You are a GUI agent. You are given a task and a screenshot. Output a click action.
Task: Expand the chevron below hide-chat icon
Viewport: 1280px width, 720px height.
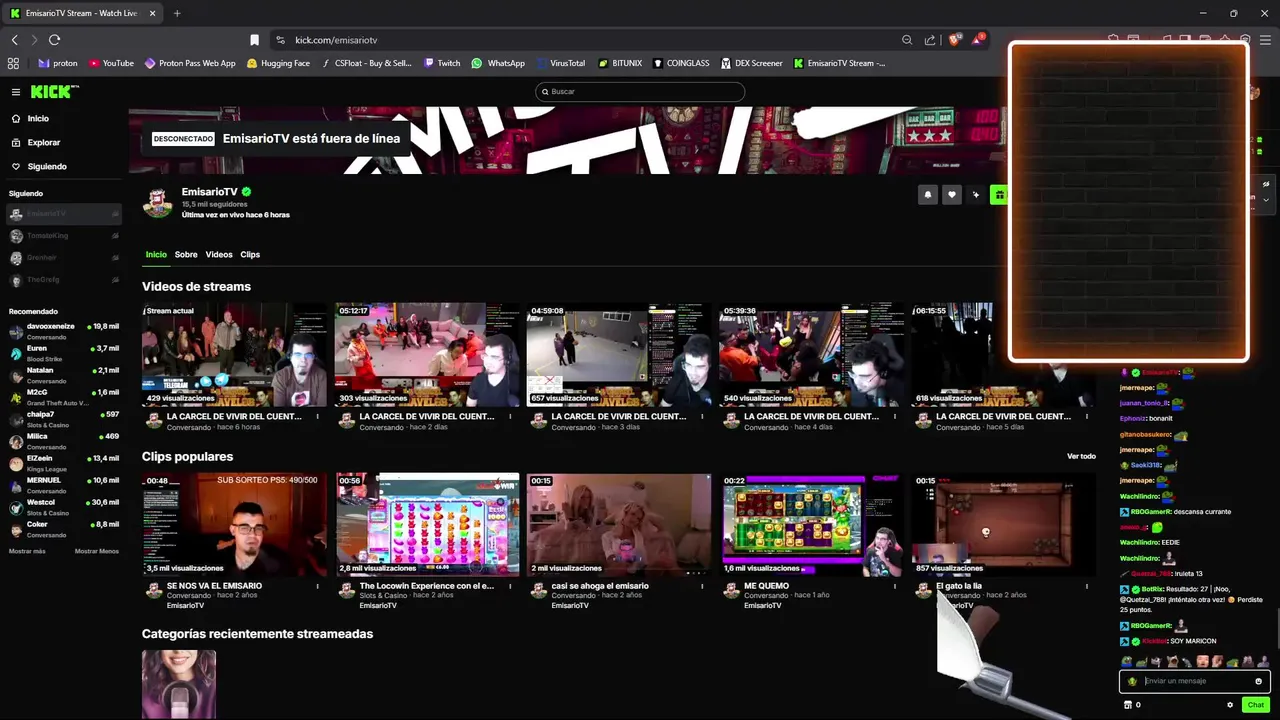(x=1266, y=199)
